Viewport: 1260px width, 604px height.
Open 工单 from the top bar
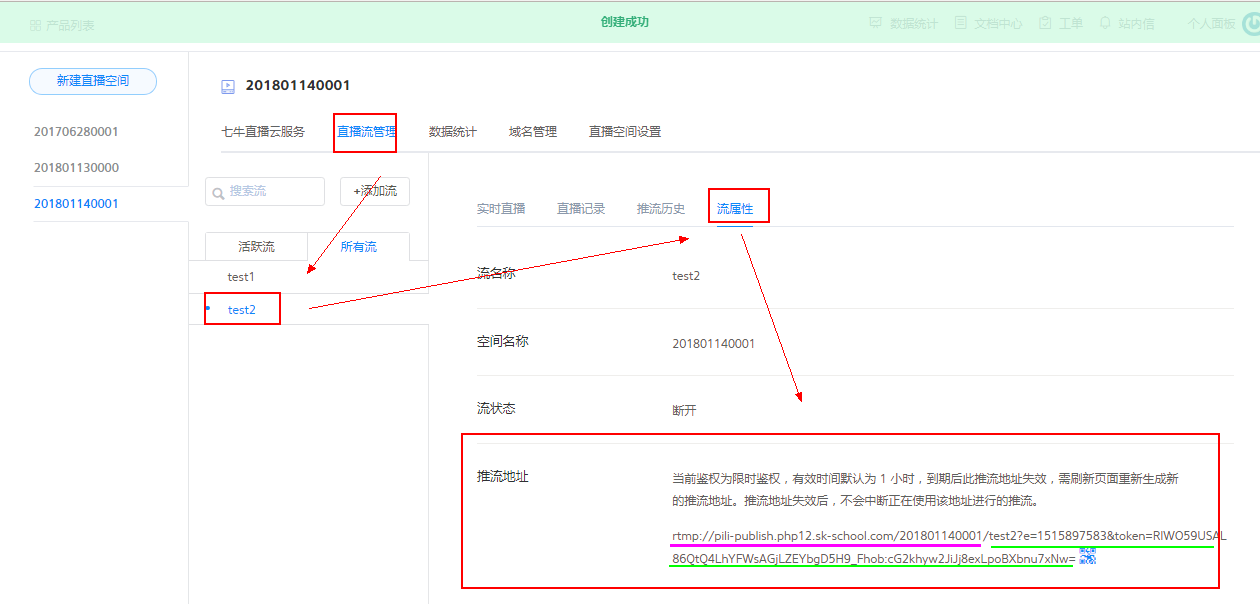[1060, 23]
